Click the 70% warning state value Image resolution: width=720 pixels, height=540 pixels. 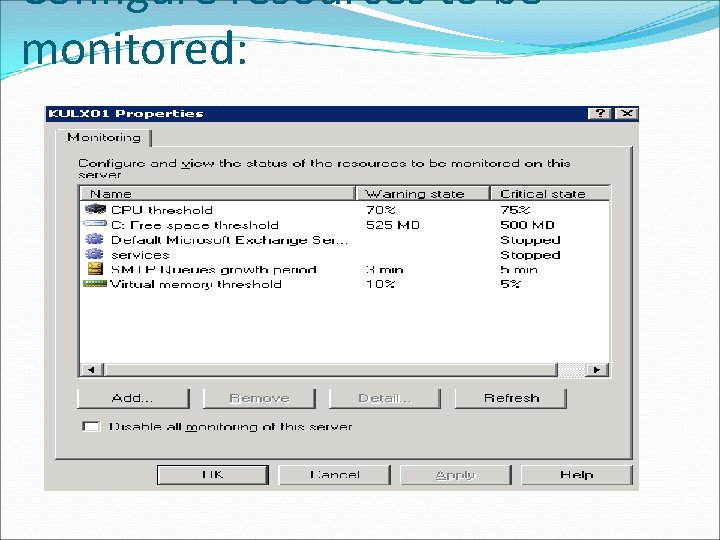pyautogui.click(x=381, y=210)
